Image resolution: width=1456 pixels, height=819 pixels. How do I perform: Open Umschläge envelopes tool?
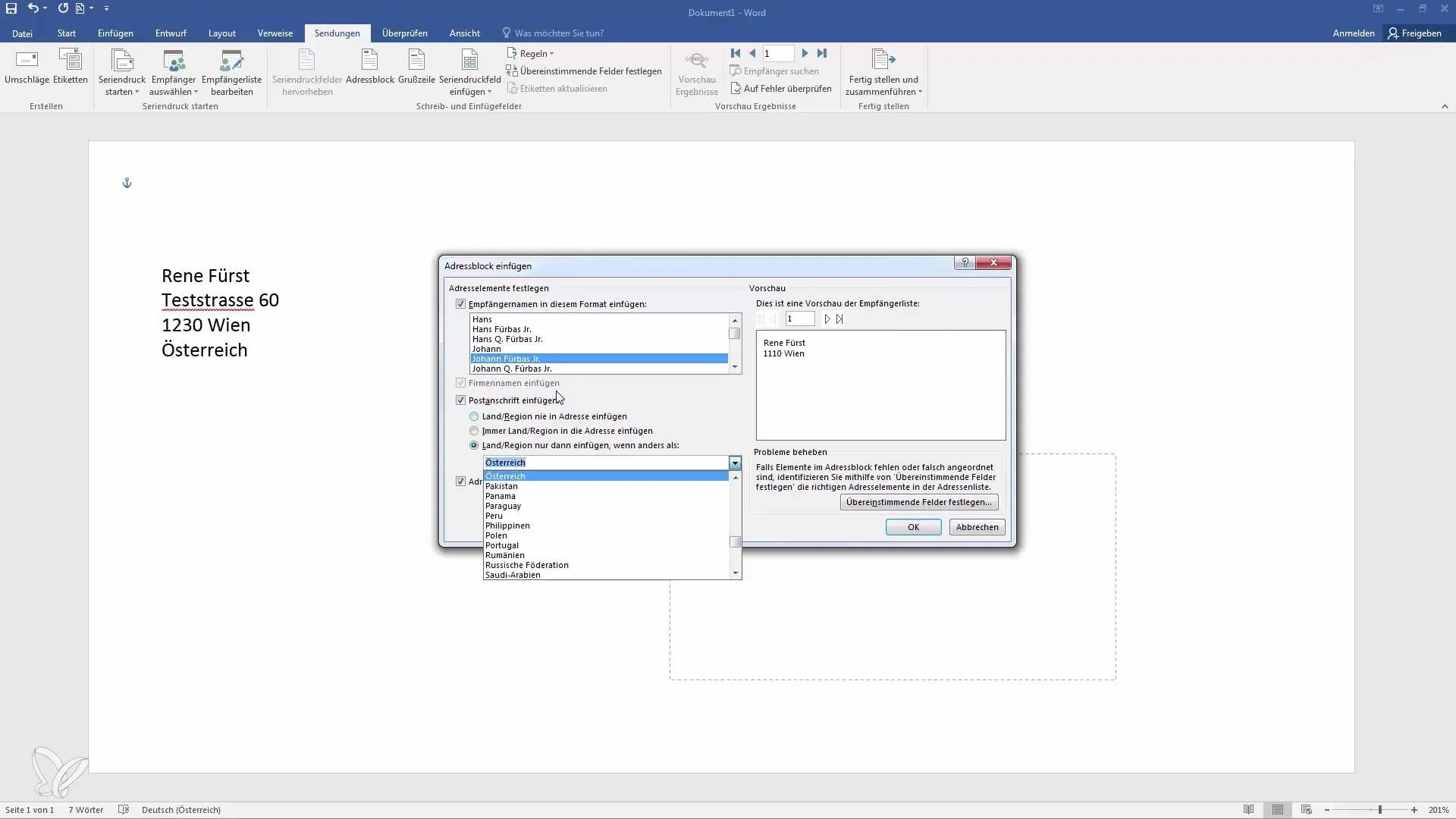[27, 67]
